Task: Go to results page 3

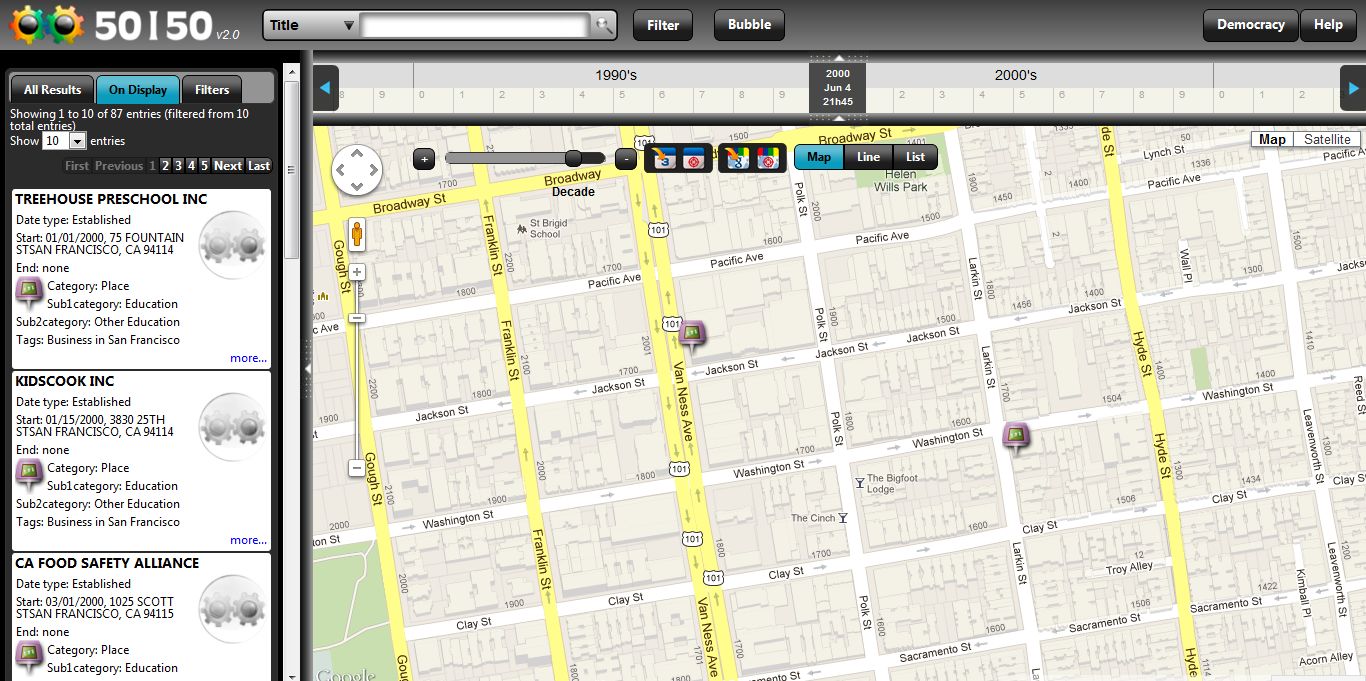Action: click(x=179, y=166)
